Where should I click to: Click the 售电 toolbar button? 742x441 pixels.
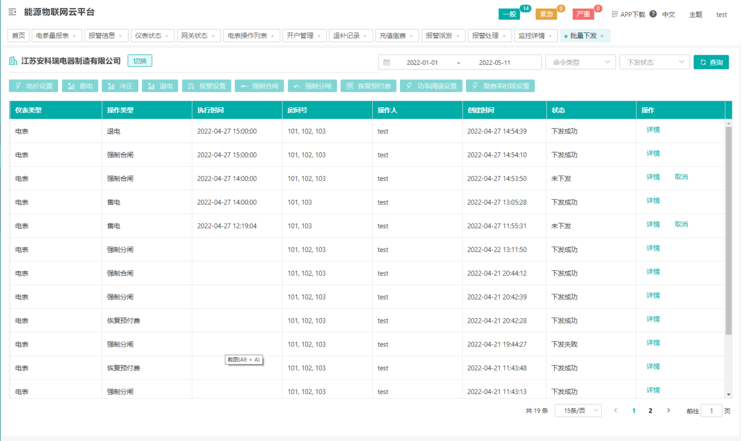click(80, 86)
